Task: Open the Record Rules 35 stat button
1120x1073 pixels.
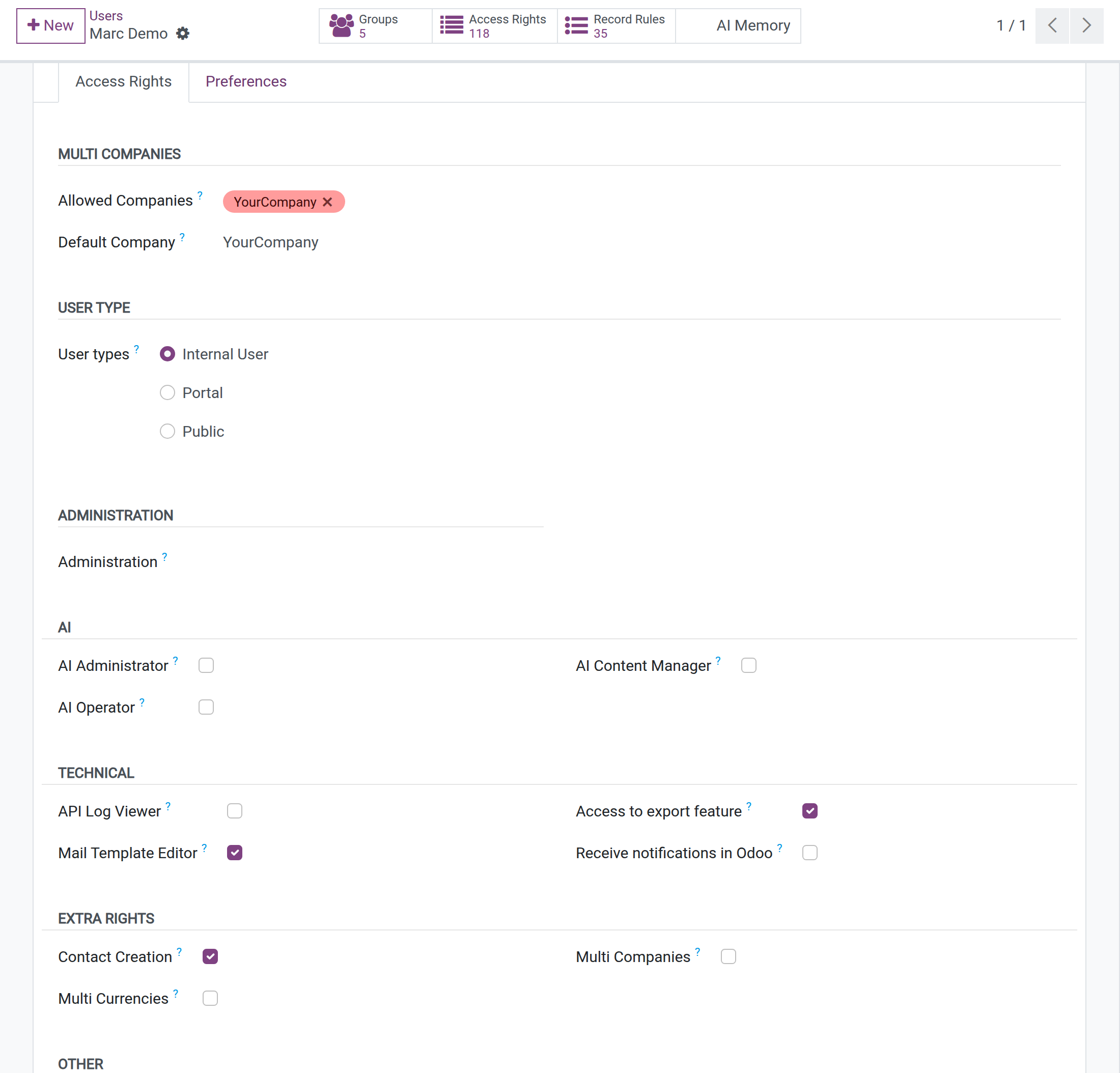Action: (x=616, y=26)
